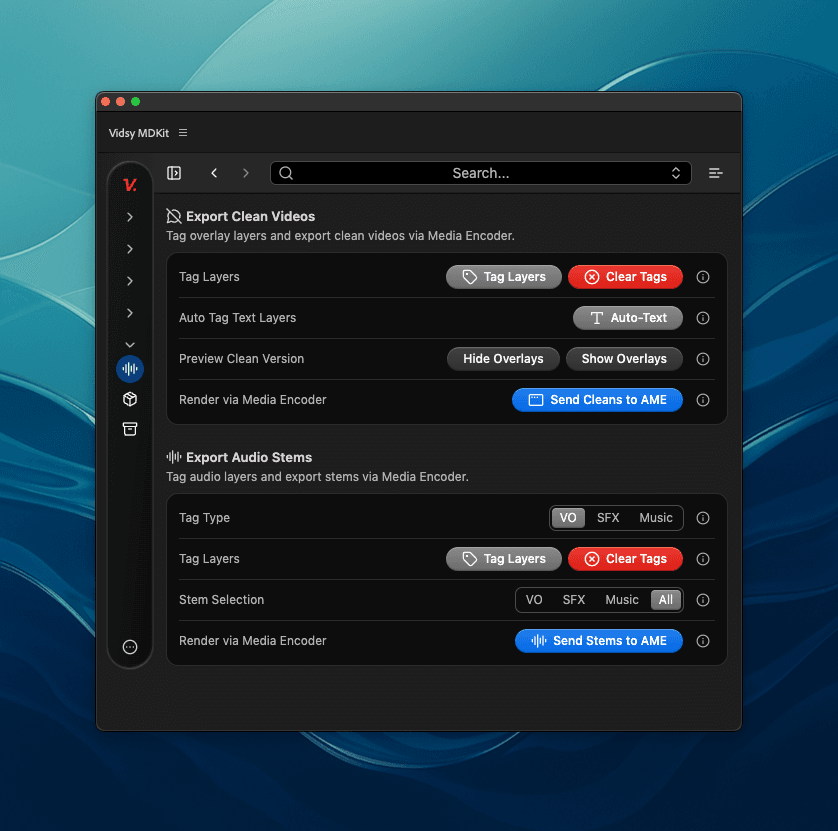Click Tag Layers button under Export Clean Videos
The width and height of the screenshot is (838, 831).
(504, 277)
